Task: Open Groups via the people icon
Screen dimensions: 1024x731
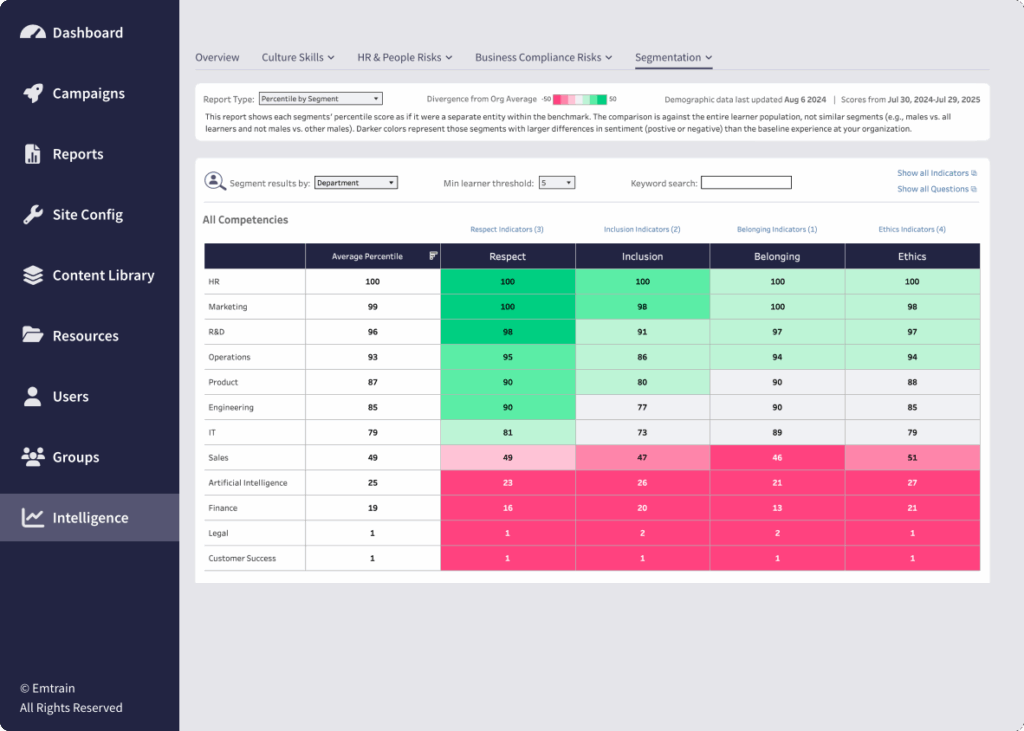Action: pyautogui.click(x=33, y=457)
